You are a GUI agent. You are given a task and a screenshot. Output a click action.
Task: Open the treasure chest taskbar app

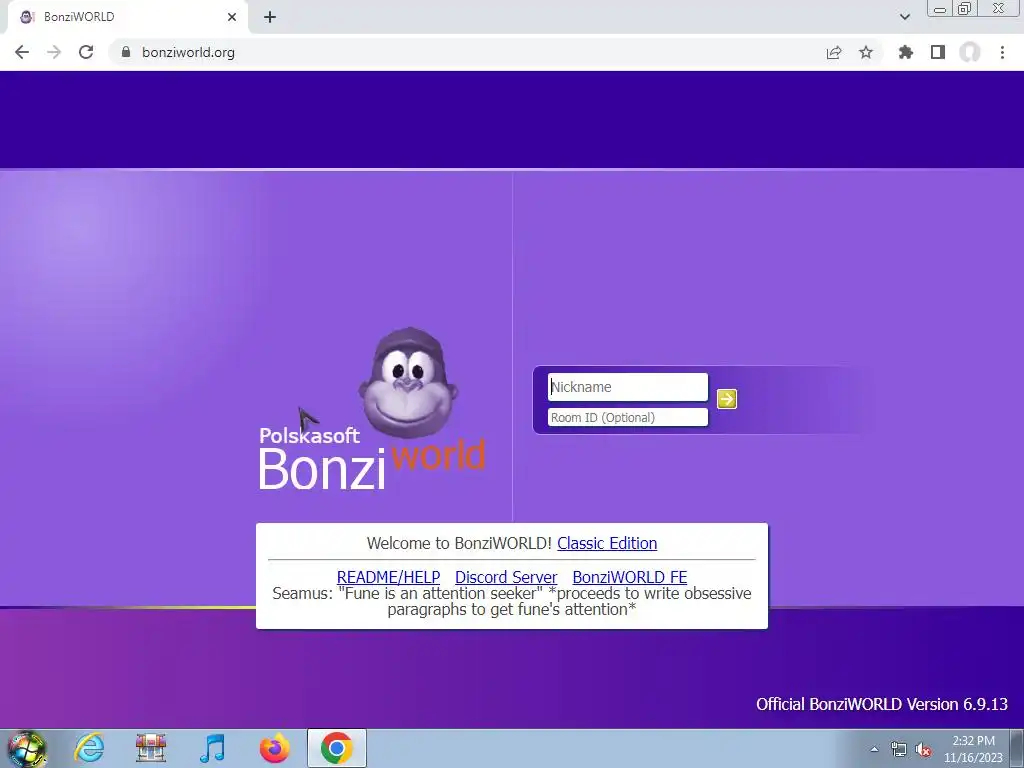151,748
